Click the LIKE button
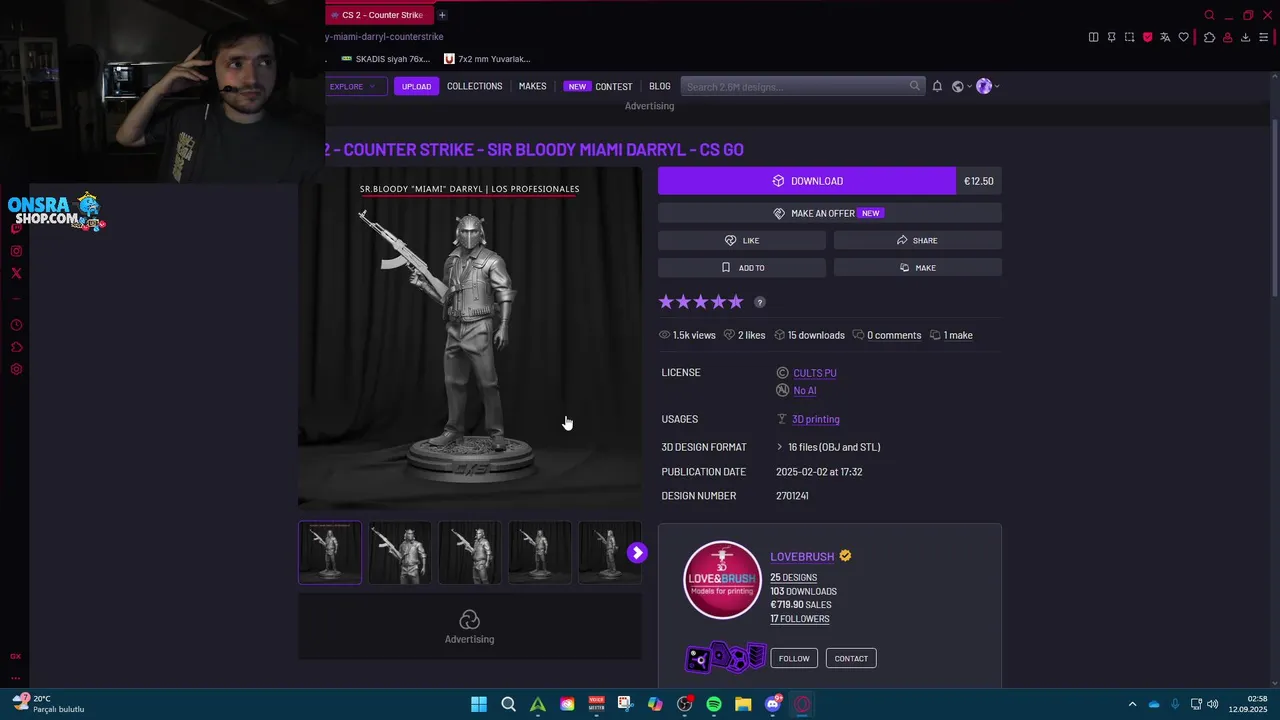 tap(742, 240)
